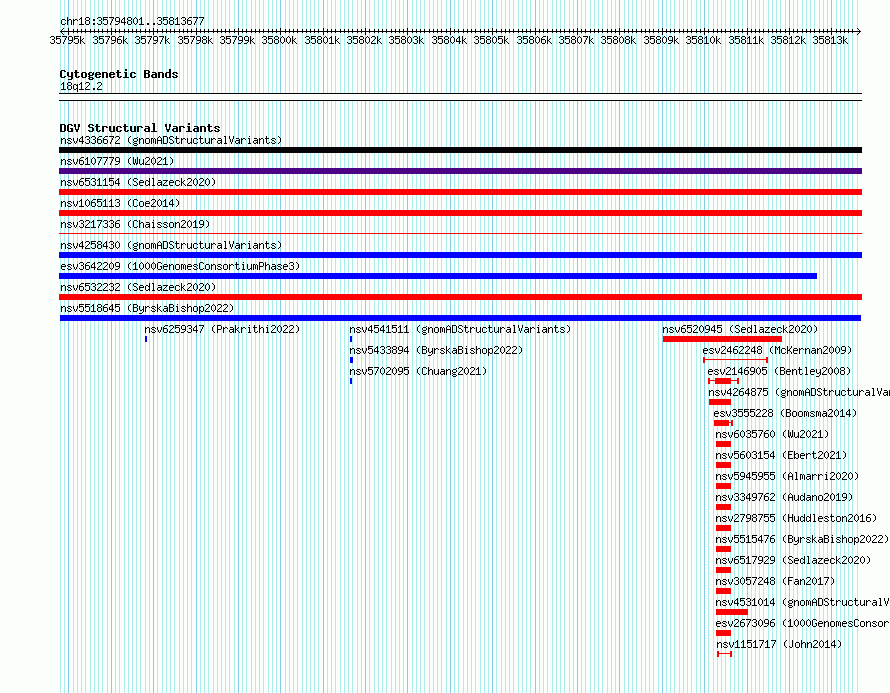Image resolution: width=890 pixels, height=693 pixels.
Task: Open nsv5702095 (Chuang2021) label
Action: coord(418,371)
